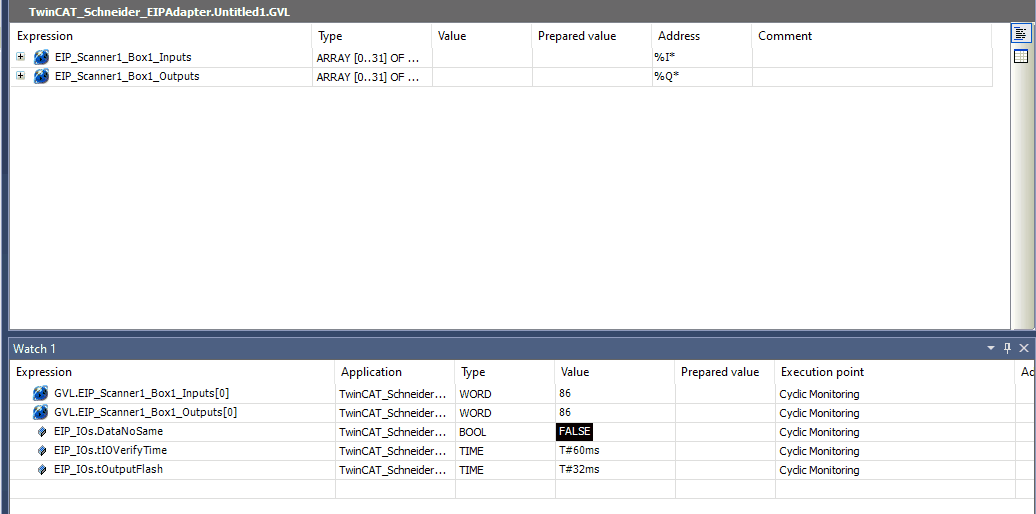Click the GVL Expression column header

pyautogui.click(x=161, y=36)
